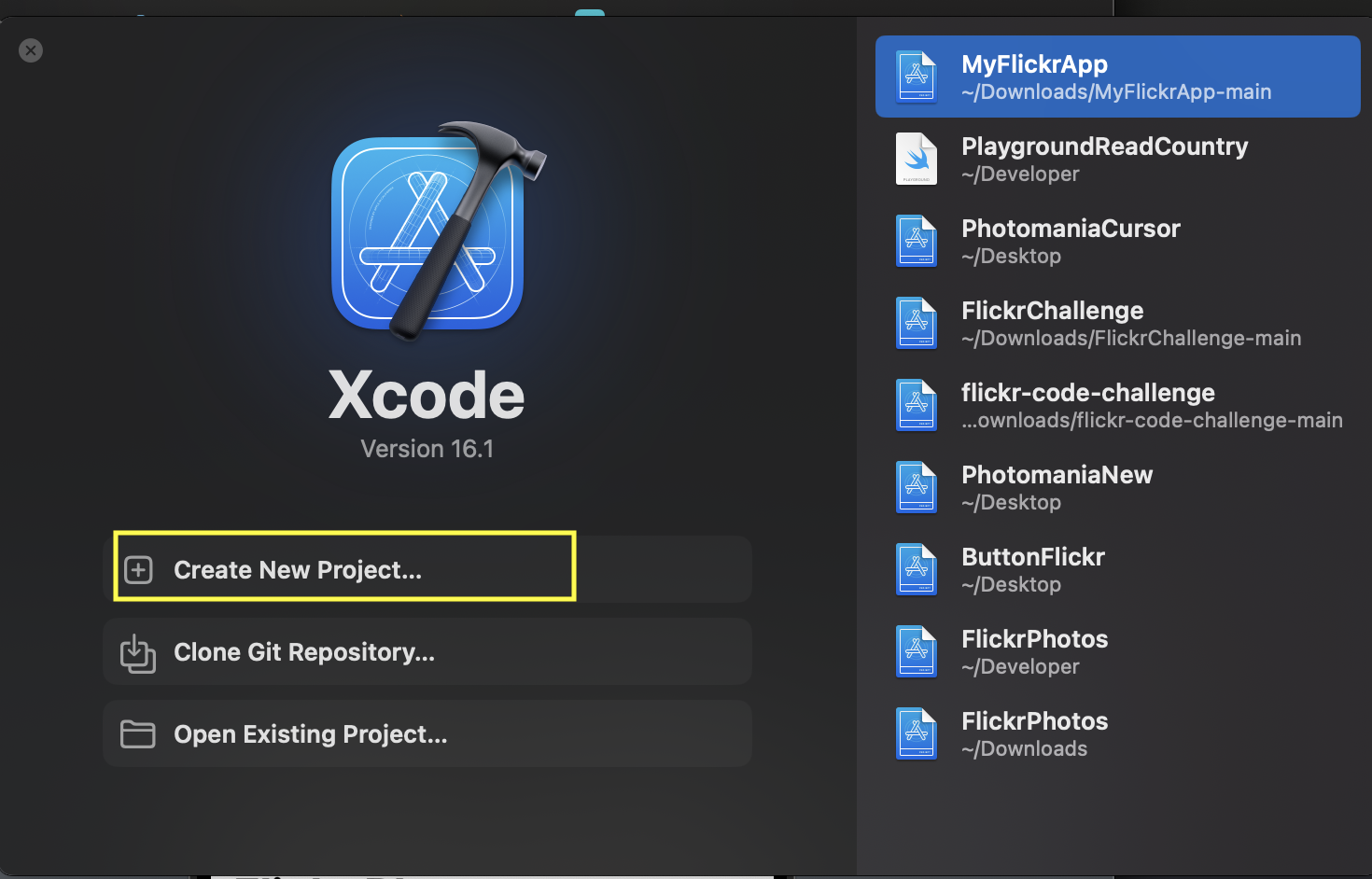This screenshot has width=1372, height=879.
Task: Click the PhotomaniaNew project file icon
Action: (917, 487)
